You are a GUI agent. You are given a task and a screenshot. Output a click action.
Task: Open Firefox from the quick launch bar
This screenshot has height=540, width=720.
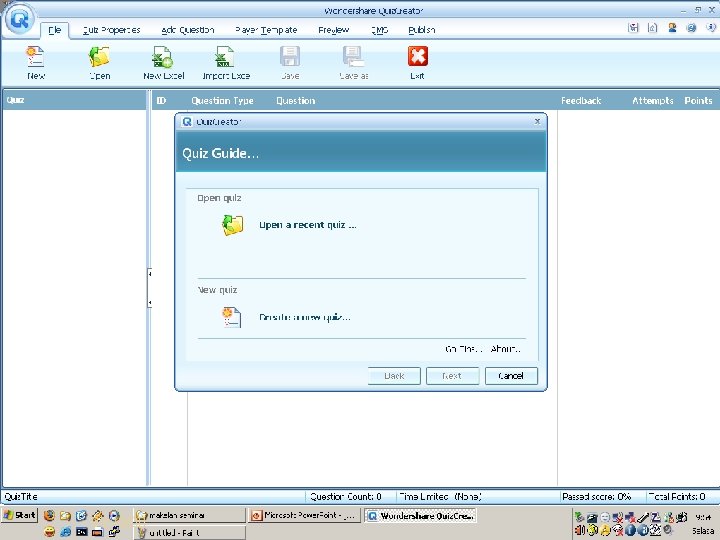click(49, 516)
